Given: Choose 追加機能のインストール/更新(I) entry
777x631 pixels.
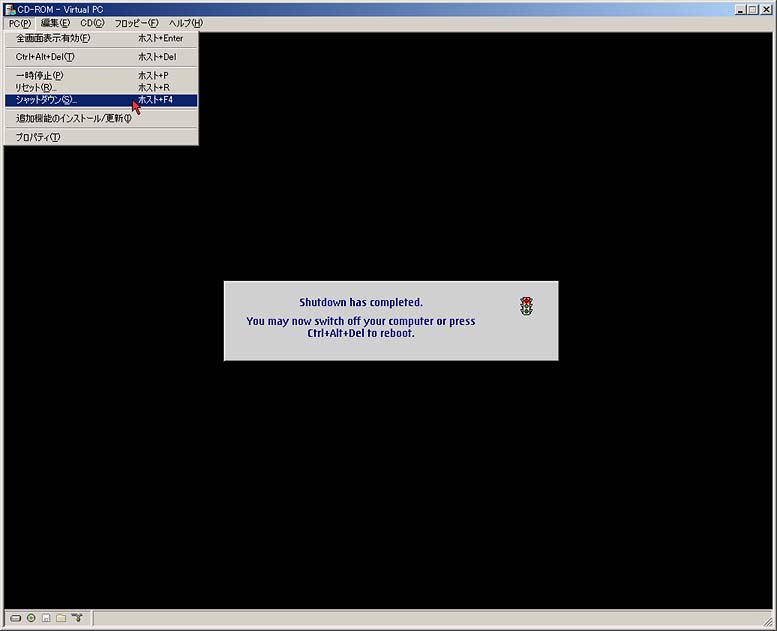Looking at the screenshot, I should point(101,118).
